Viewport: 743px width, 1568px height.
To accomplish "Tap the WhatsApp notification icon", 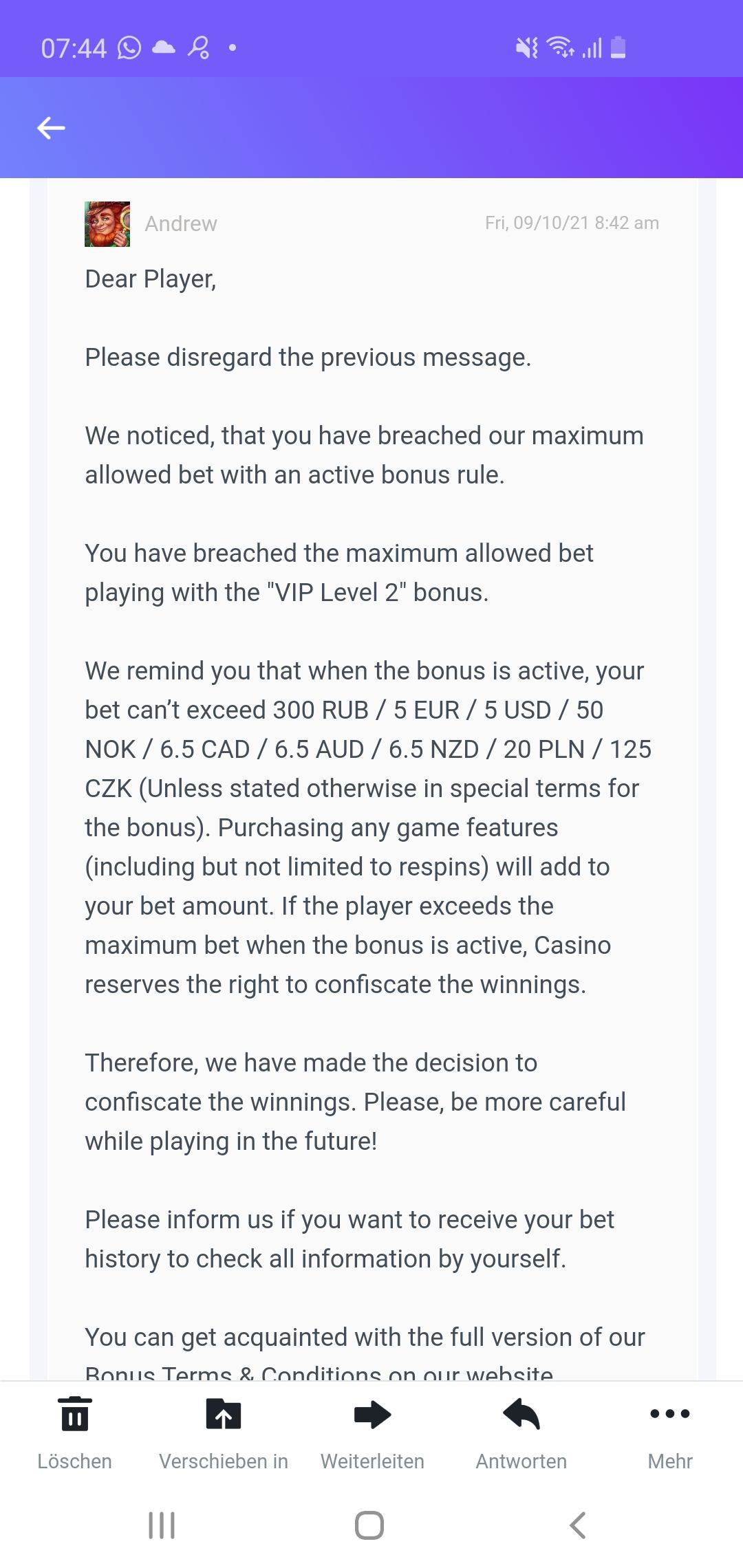I will pos(129,48).
